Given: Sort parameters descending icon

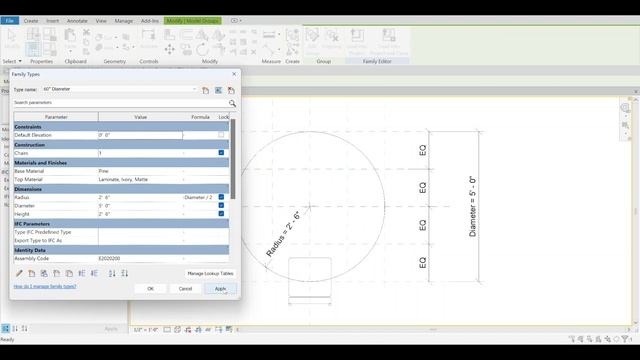Looking at the screenshot, I should coord(124,273).
